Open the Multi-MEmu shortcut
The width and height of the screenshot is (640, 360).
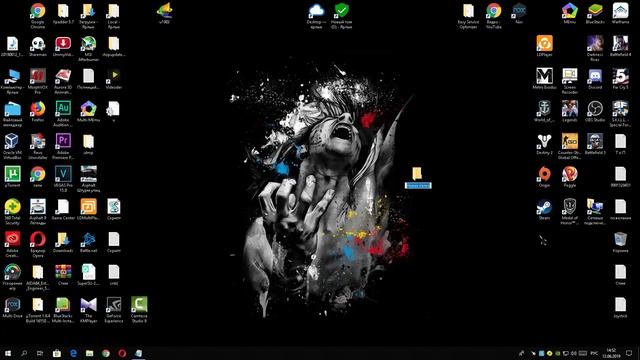click(x=89, y=111)
